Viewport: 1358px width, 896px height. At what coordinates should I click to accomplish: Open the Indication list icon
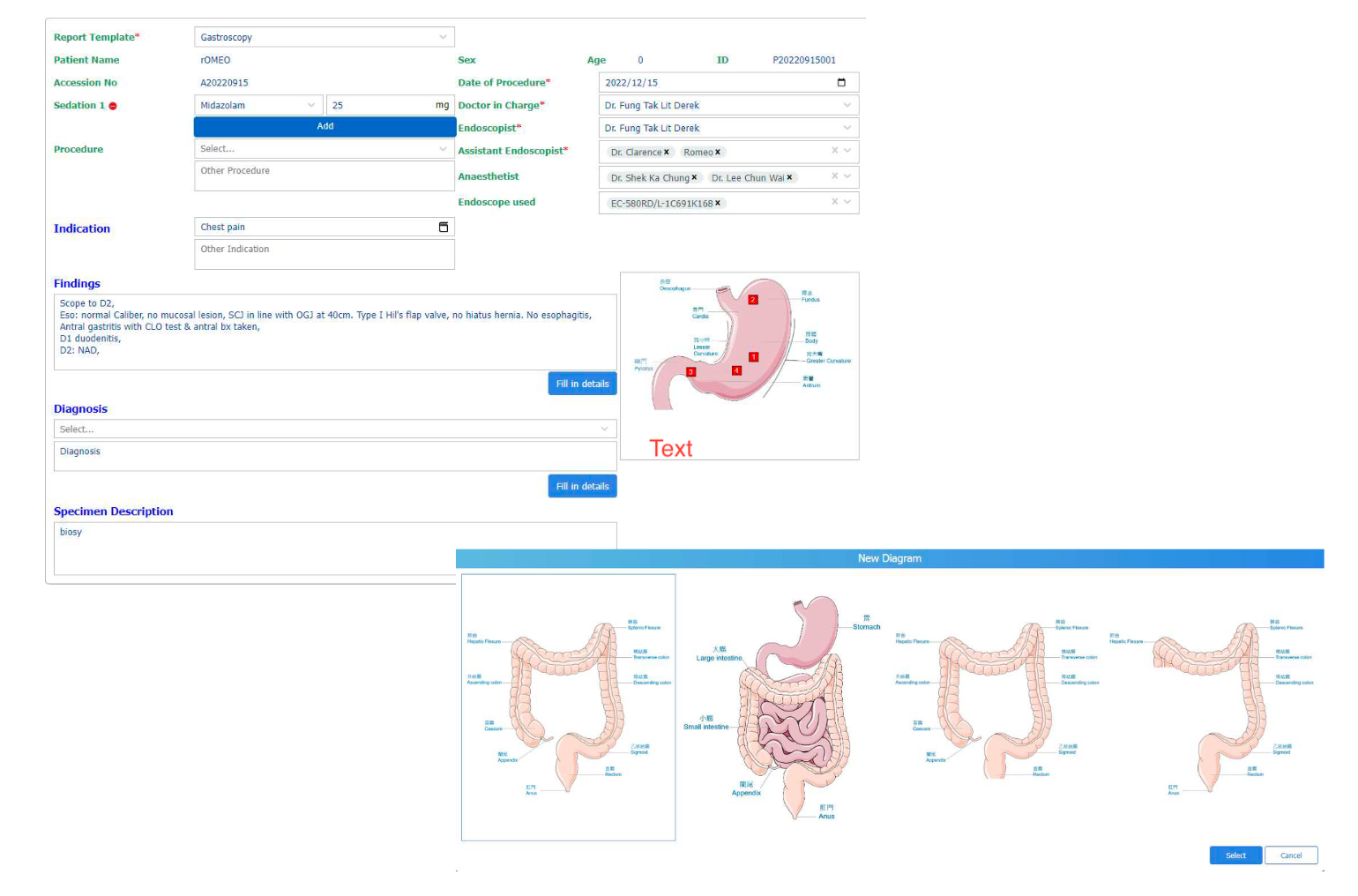point(444,228)
